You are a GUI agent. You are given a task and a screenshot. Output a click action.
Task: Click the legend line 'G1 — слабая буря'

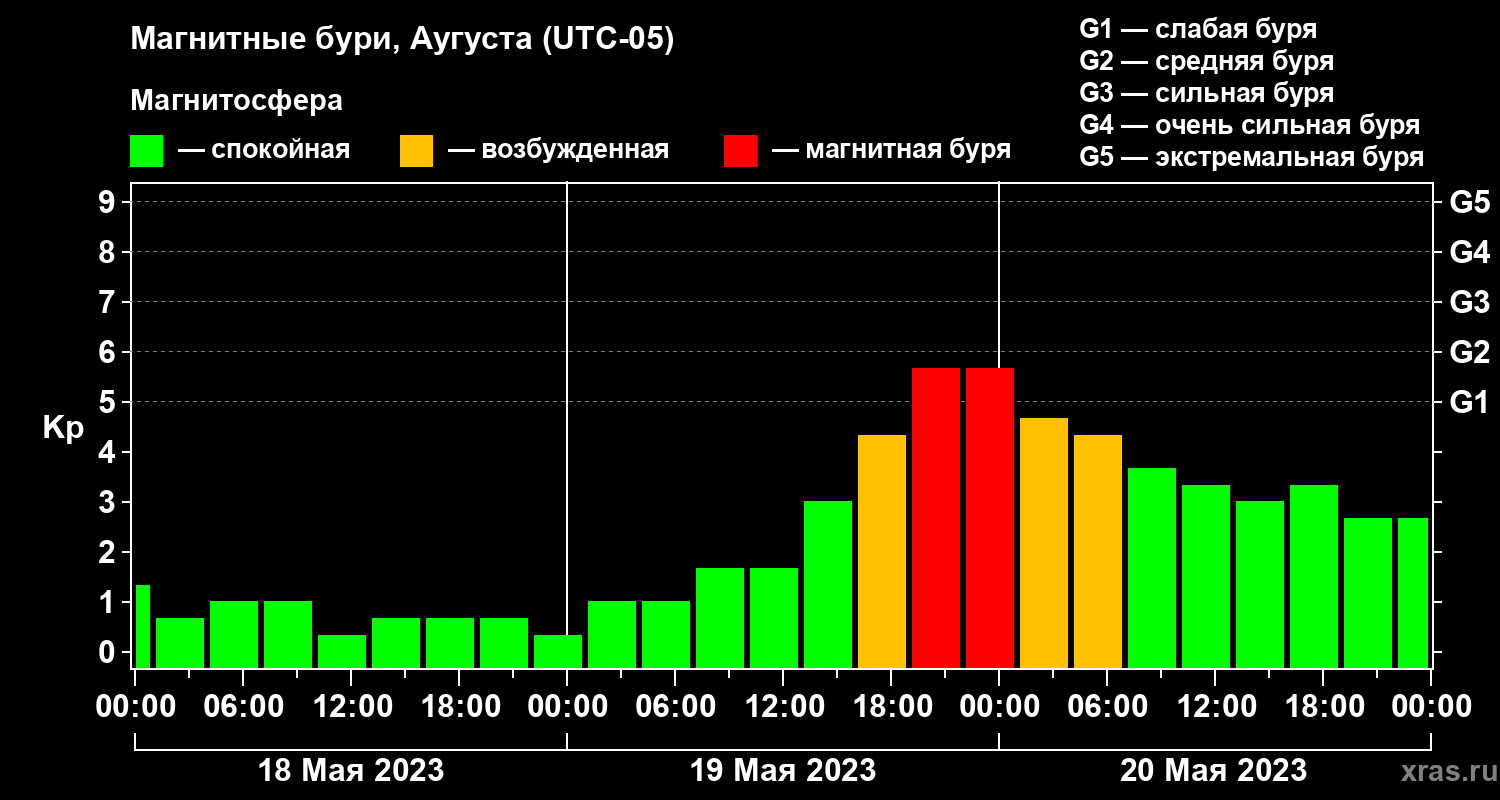pos(1198,29)
